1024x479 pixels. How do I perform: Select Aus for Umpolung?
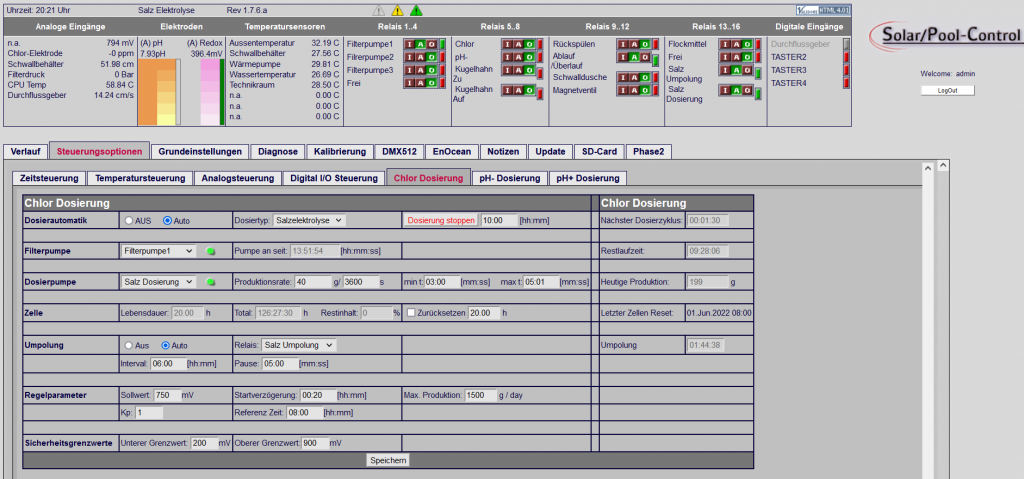(129, 345)
